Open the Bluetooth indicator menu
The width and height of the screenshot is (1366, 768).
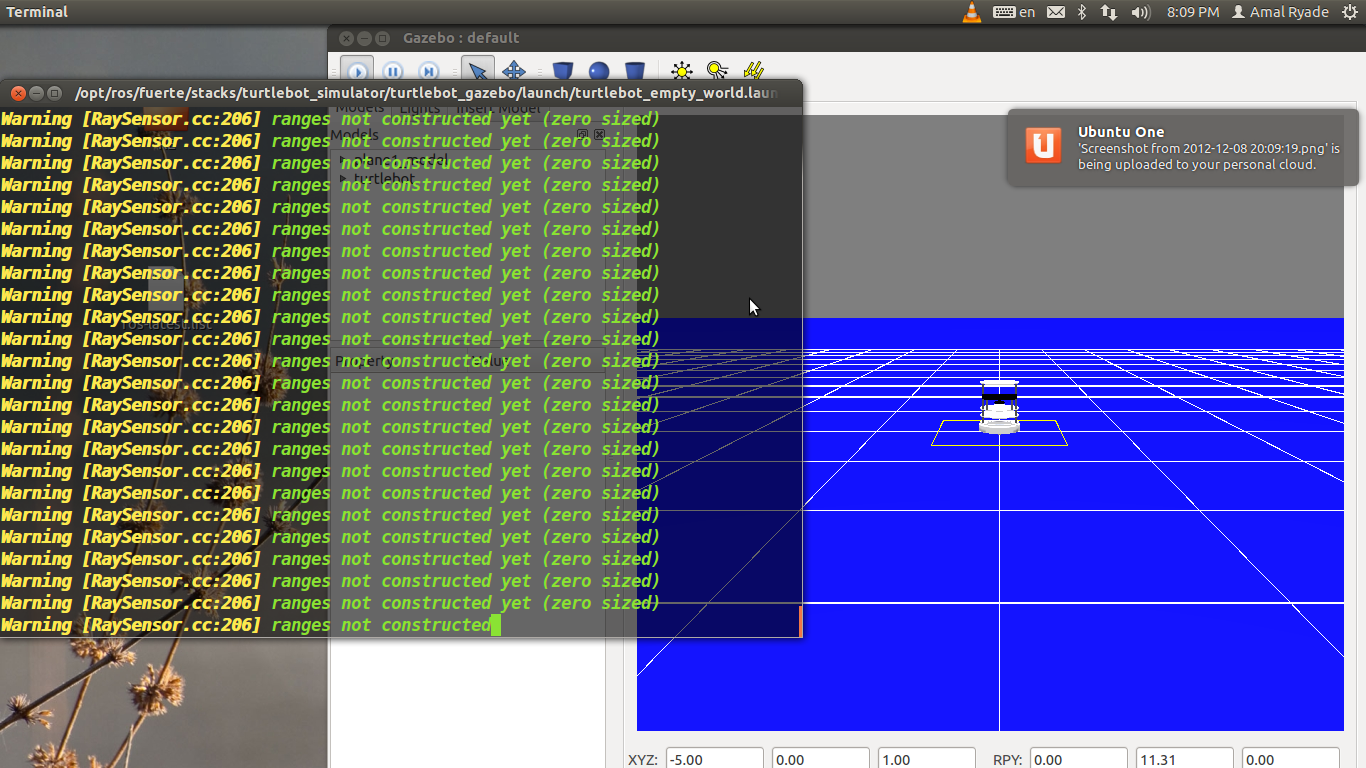point(1081,12)
